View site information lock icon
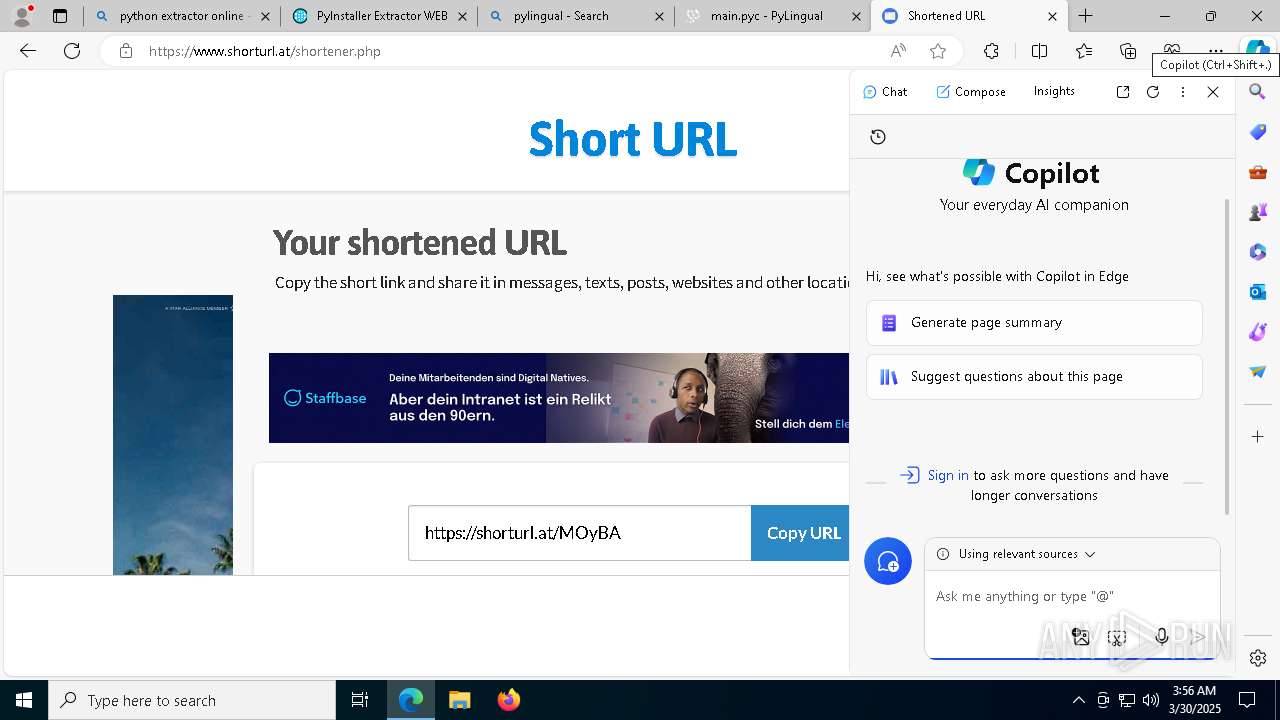 [x=125, y=51]
